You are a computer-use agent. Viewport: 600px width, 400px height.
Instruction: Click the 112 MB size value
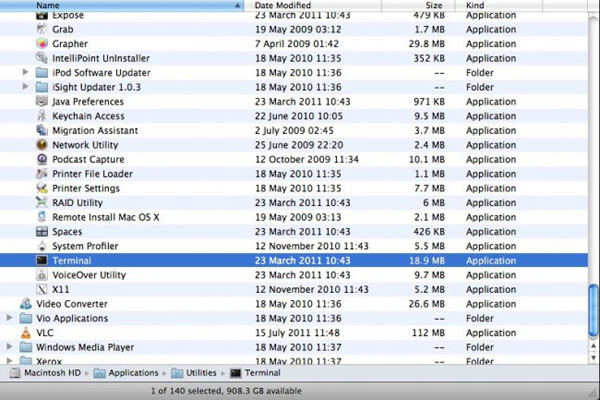click(x=428, y=333)
